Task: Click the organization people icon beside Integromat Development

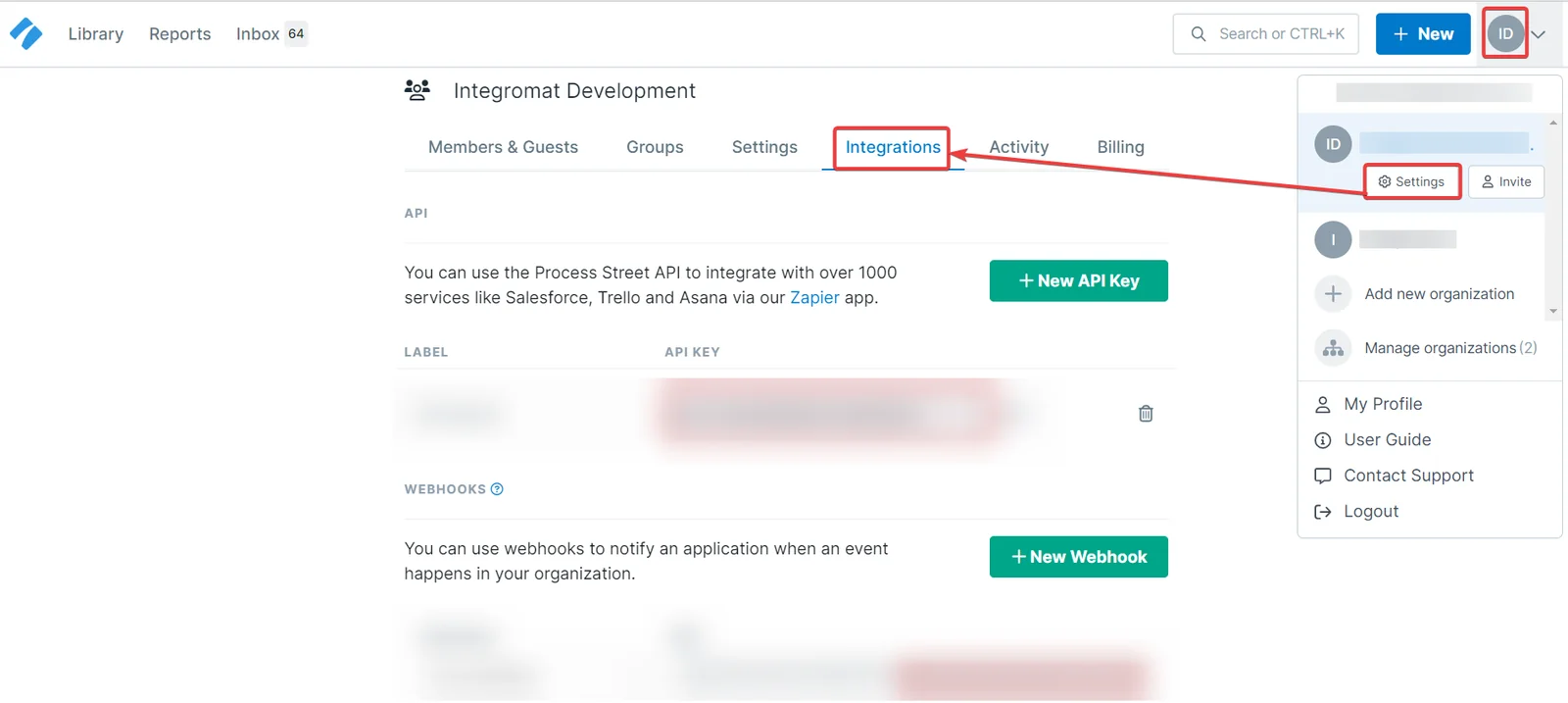Action: point(417,90)
